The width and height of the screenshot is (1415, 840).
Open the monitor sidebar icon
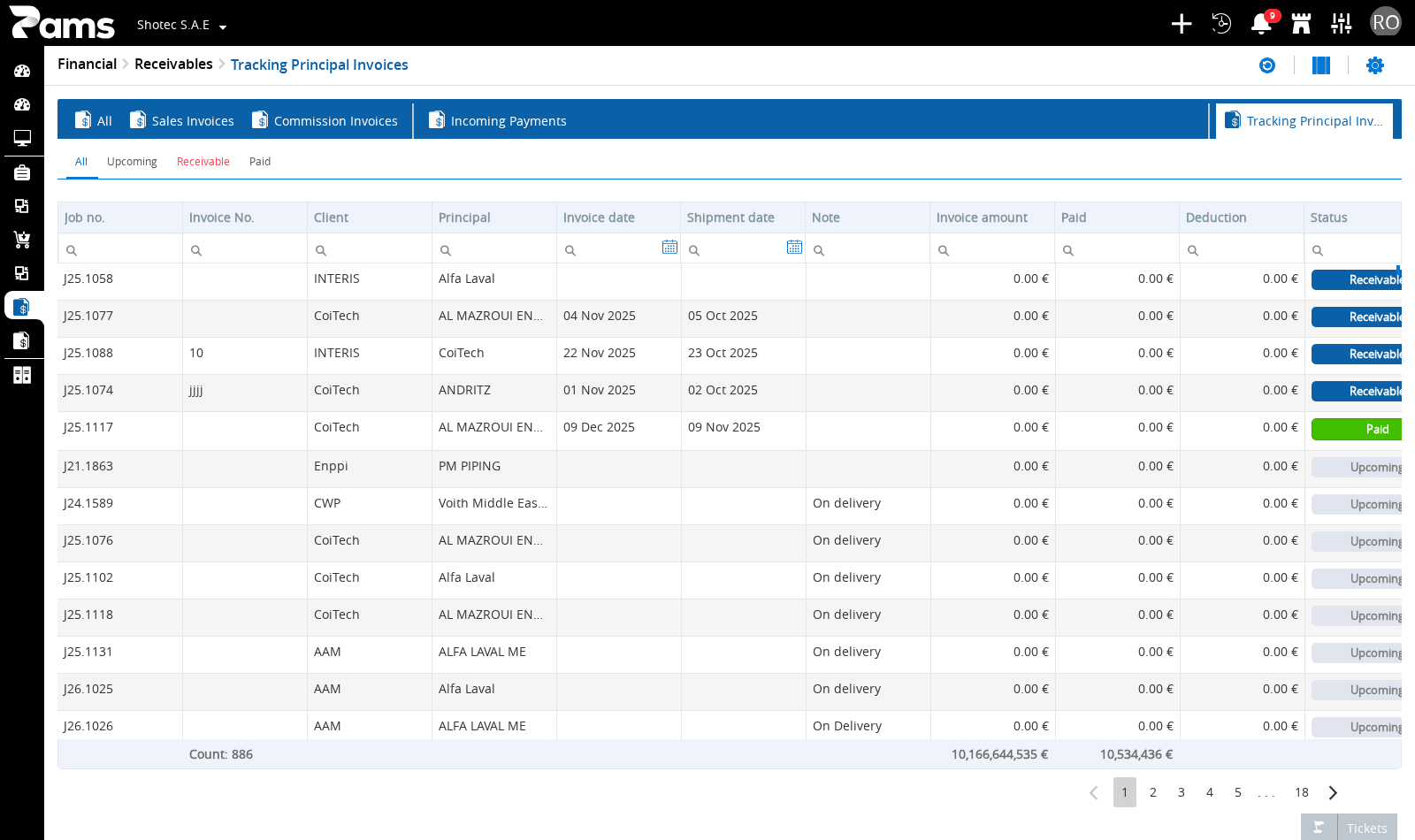[x=22, y=138]
